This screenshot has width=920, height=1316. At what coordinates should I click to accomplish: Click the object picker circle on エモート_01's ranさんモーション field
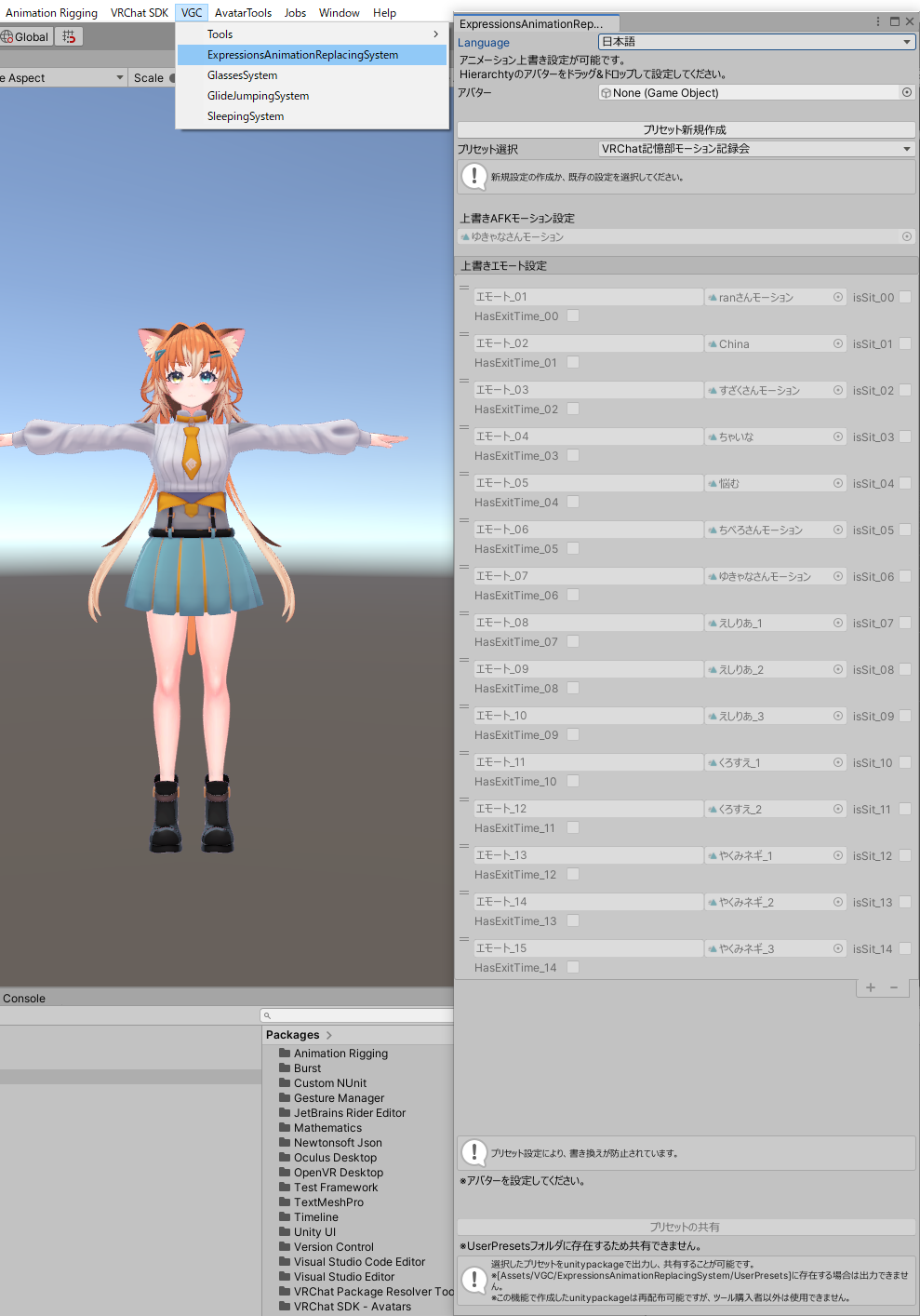click(837, 296)
